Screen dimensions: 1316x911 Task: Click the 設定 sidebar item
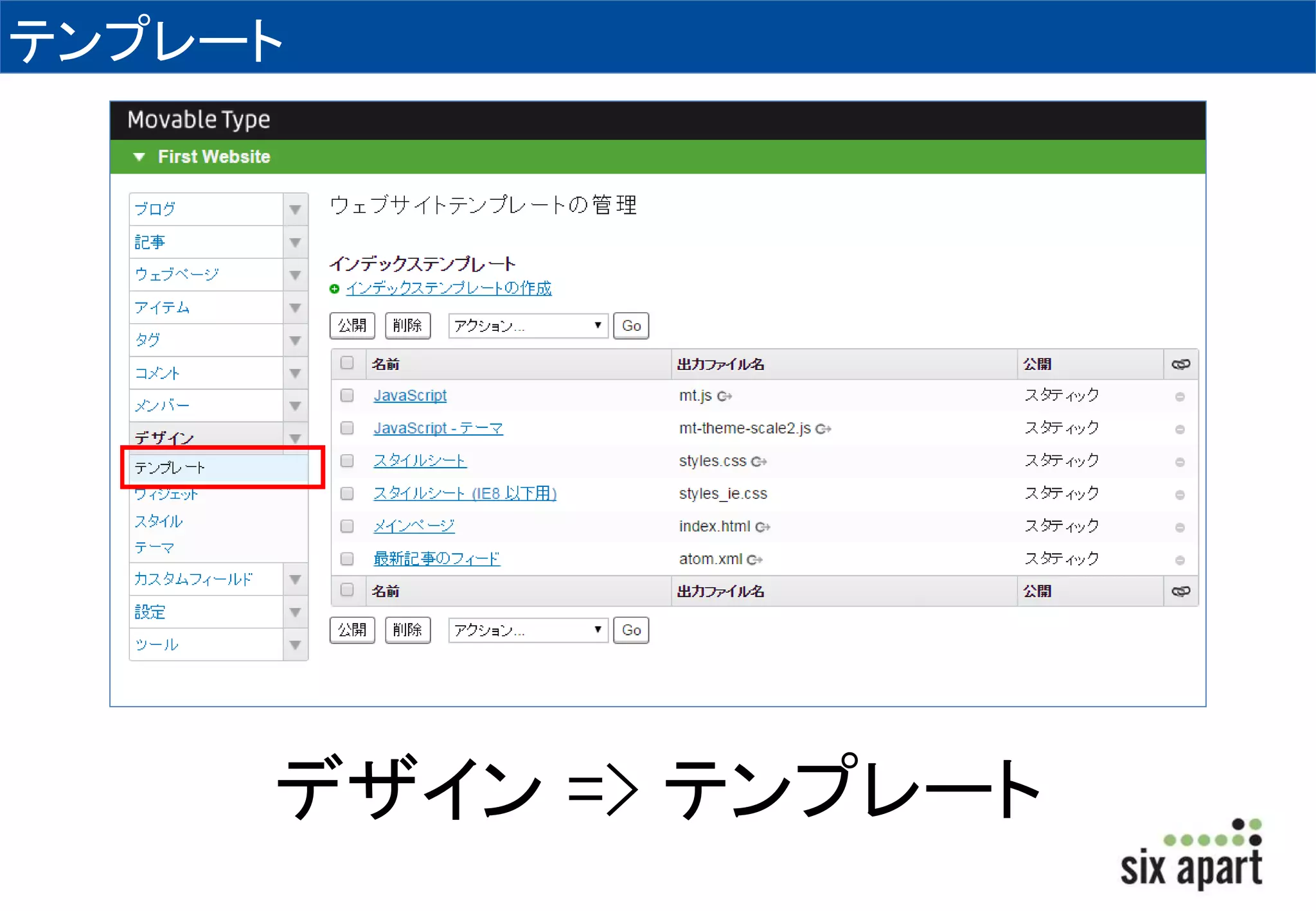(x=150, y=612)
